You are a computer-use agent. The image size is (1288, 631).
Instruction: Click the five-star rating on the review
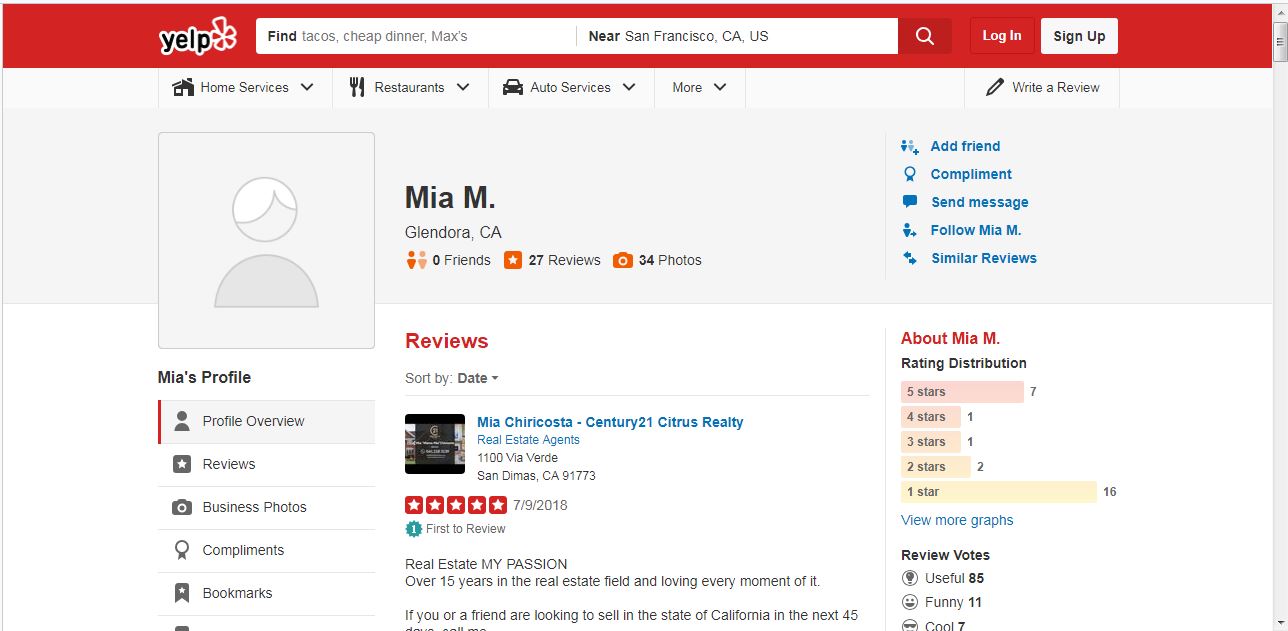[x=456, y=505]
